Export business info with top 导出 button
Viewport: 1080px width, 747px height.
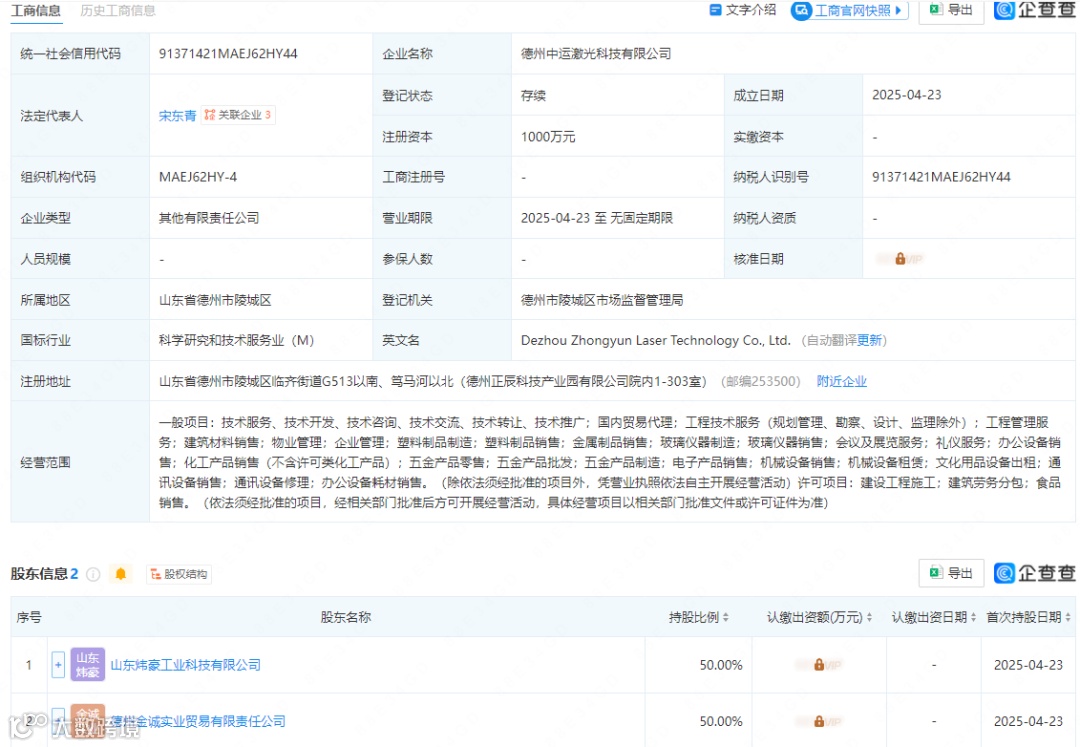951,10
